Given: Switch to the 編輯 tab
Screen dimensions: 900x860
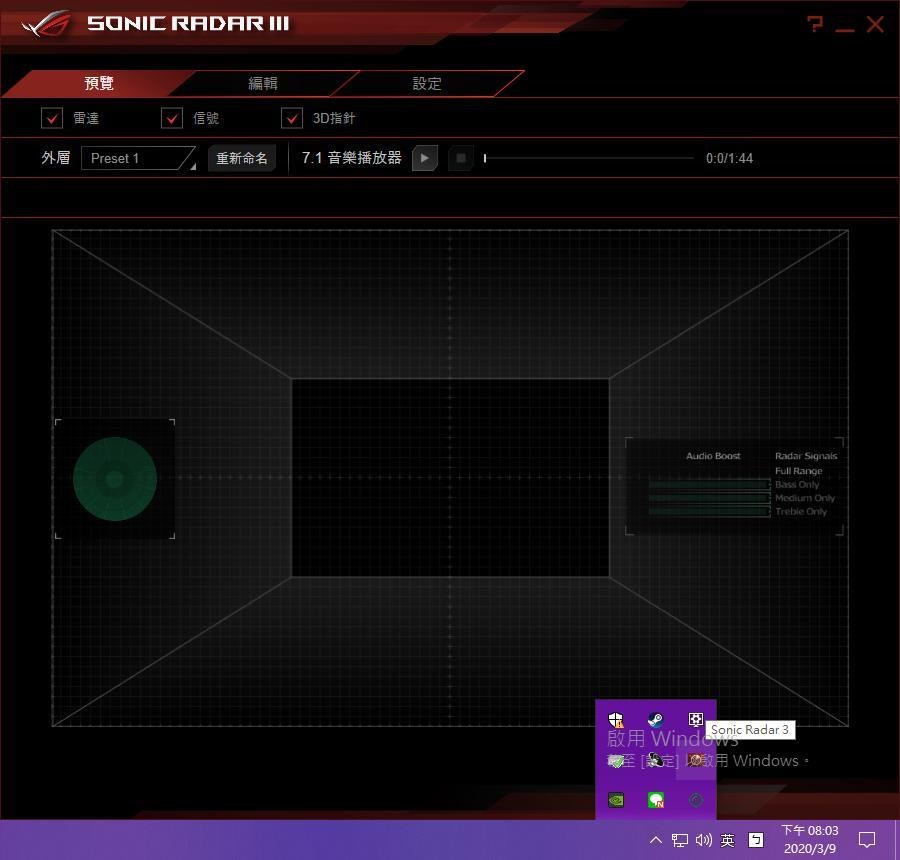Looking at the screenshot, I should click(263, 84).
